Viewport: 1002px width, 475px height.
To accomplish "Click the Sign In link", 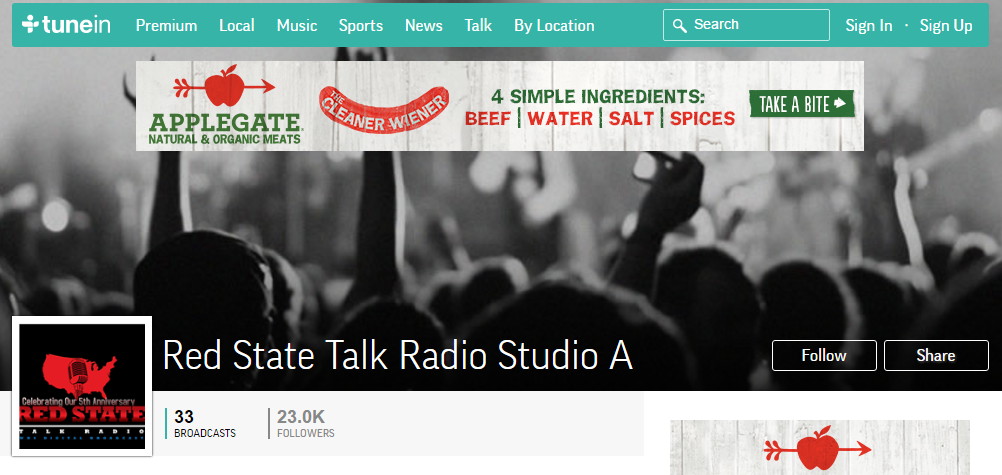I will pyautogui.click(x=868, y=26).
